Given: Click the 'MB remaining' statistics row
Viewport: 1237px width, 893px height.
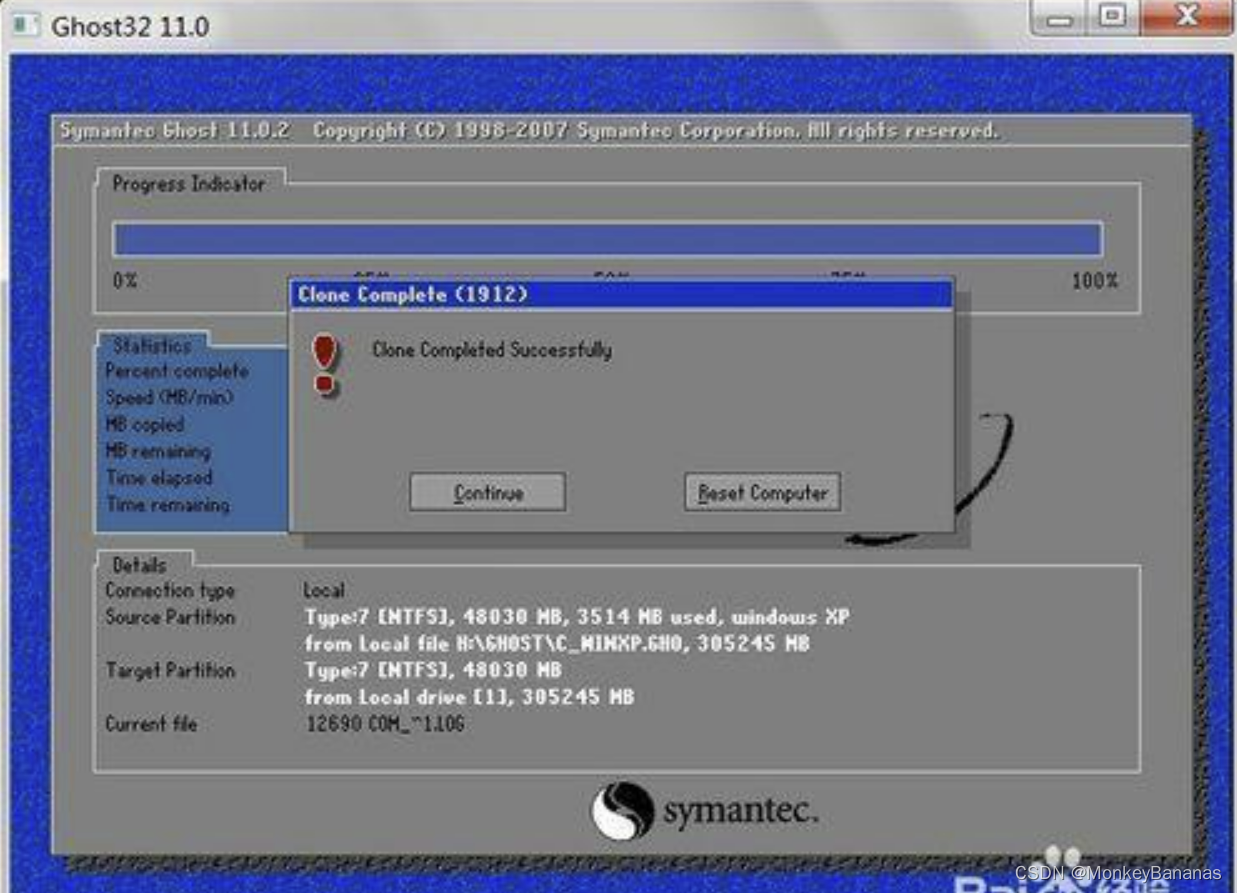Looking at the screenshot, I should tap(158, 451).
